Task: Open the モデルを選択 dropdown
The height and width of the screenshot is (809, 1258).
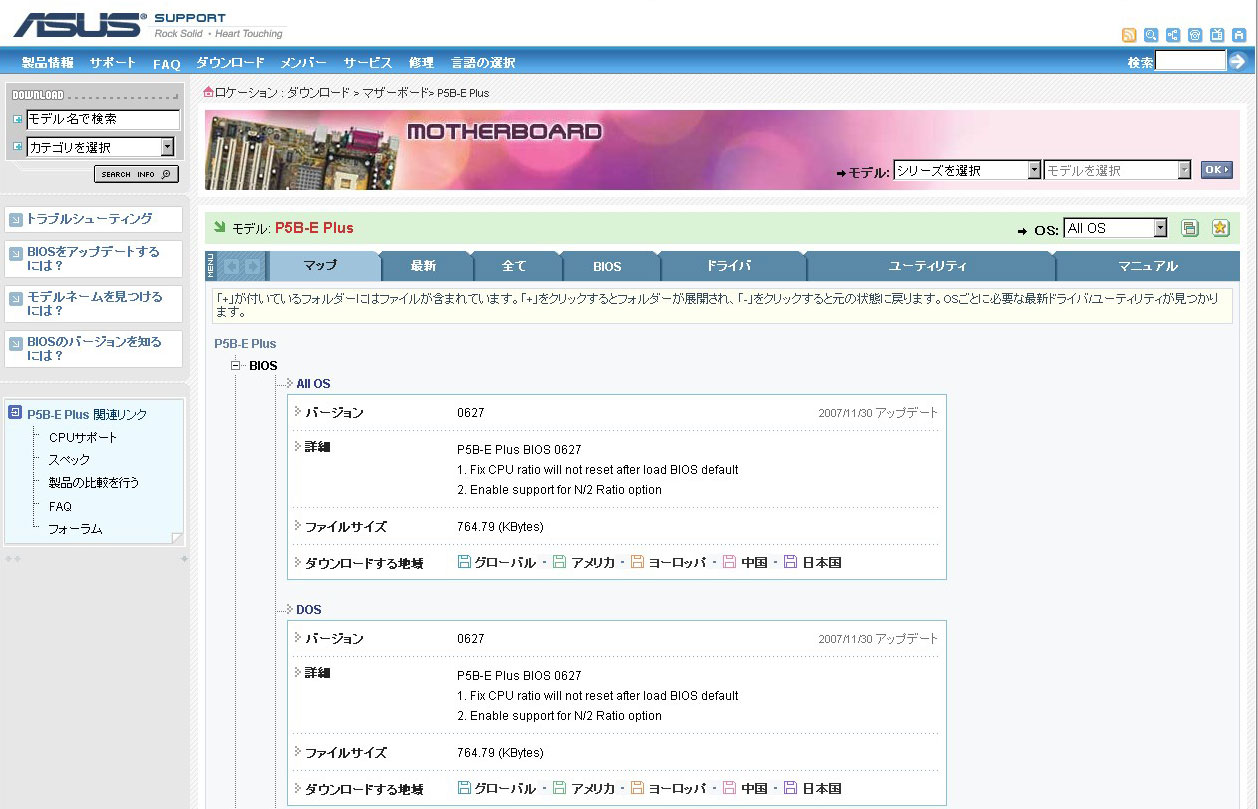Action: click(1118, 170)
